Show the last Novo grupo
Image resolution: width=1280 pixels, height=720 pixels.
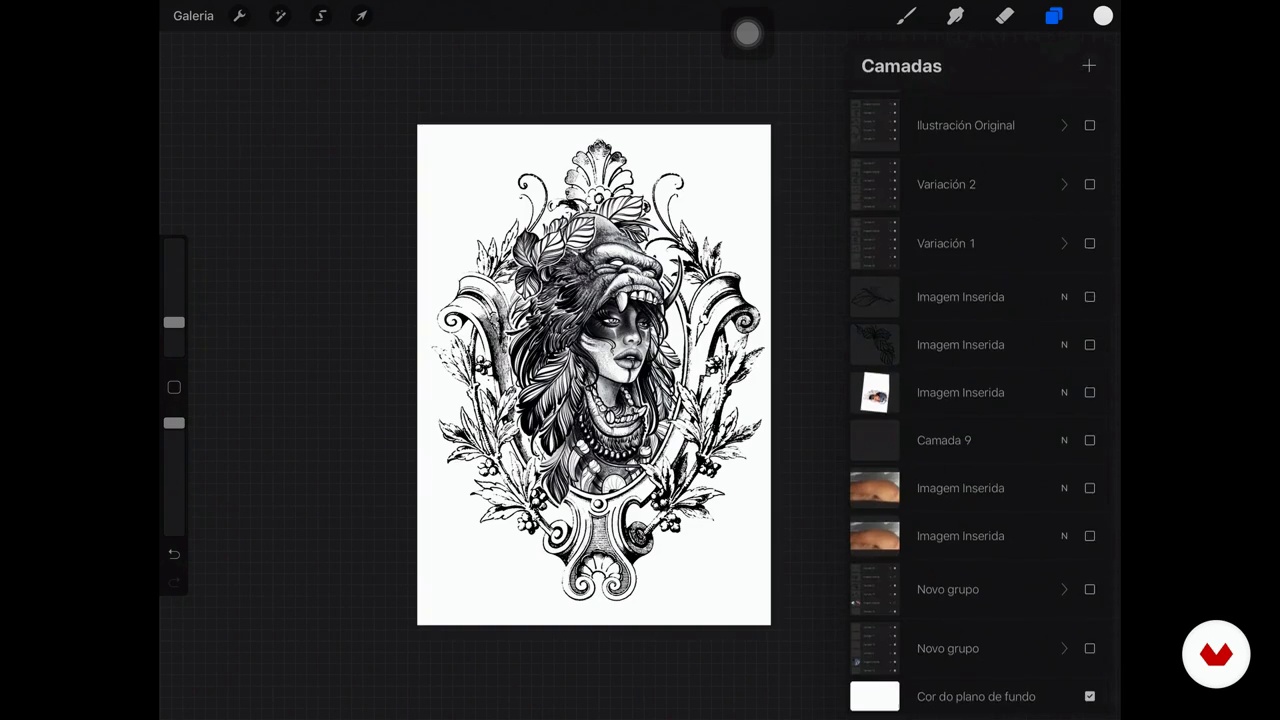1090,648
